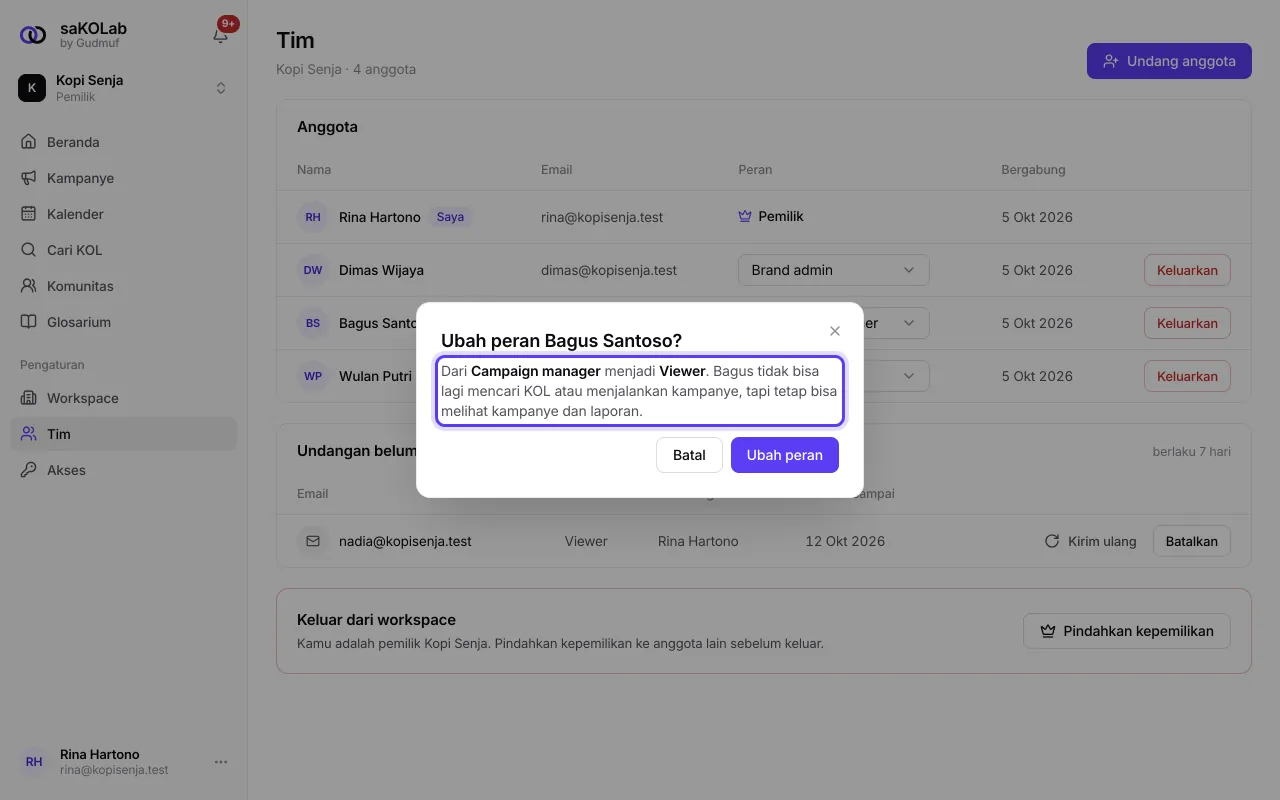Remove Wulan Putri with Keluarkan
Viewport: 1280px width, 800px height.
click(x=1187, y=376)
